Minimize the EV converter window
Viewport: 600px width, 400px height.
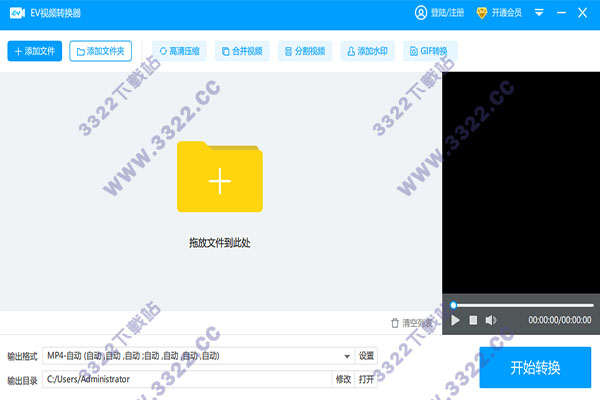(x=561, y=13)
